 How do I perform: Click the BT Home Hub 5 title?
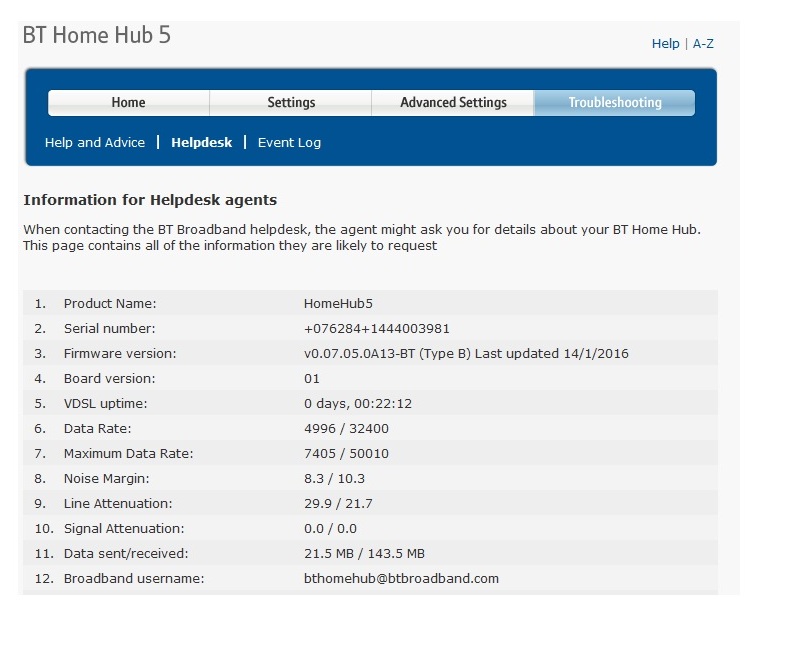96,35
